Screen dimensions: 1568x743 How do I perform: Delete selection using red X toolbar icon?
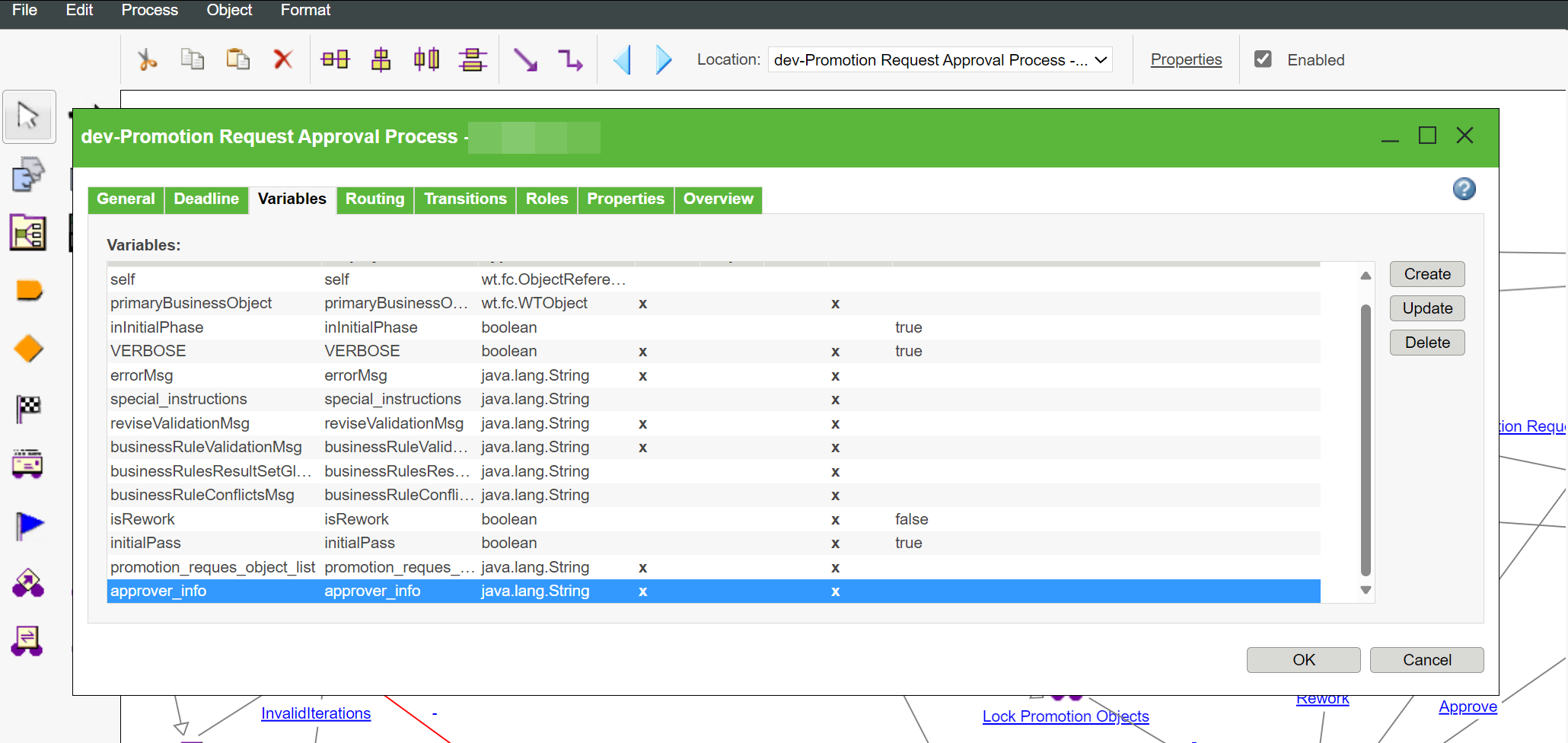(282, 59)
